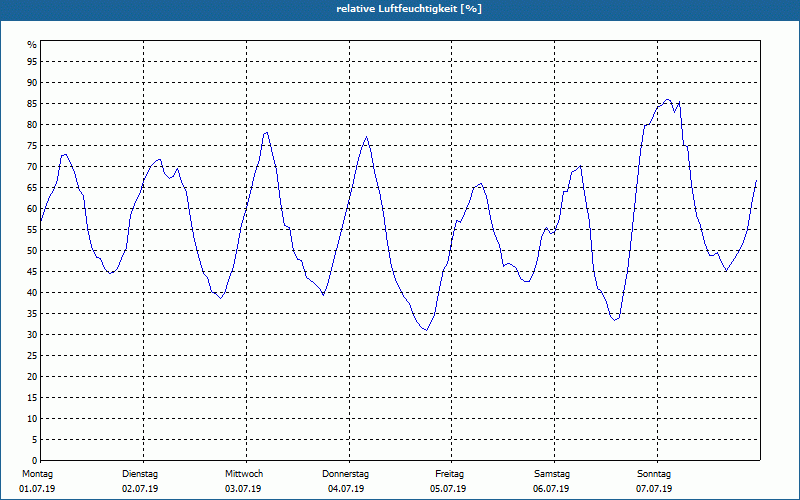Click the y-axis value 15
The height and width of the screenshot is (500, 800).
pyautogui.click(x=32, y=397)
